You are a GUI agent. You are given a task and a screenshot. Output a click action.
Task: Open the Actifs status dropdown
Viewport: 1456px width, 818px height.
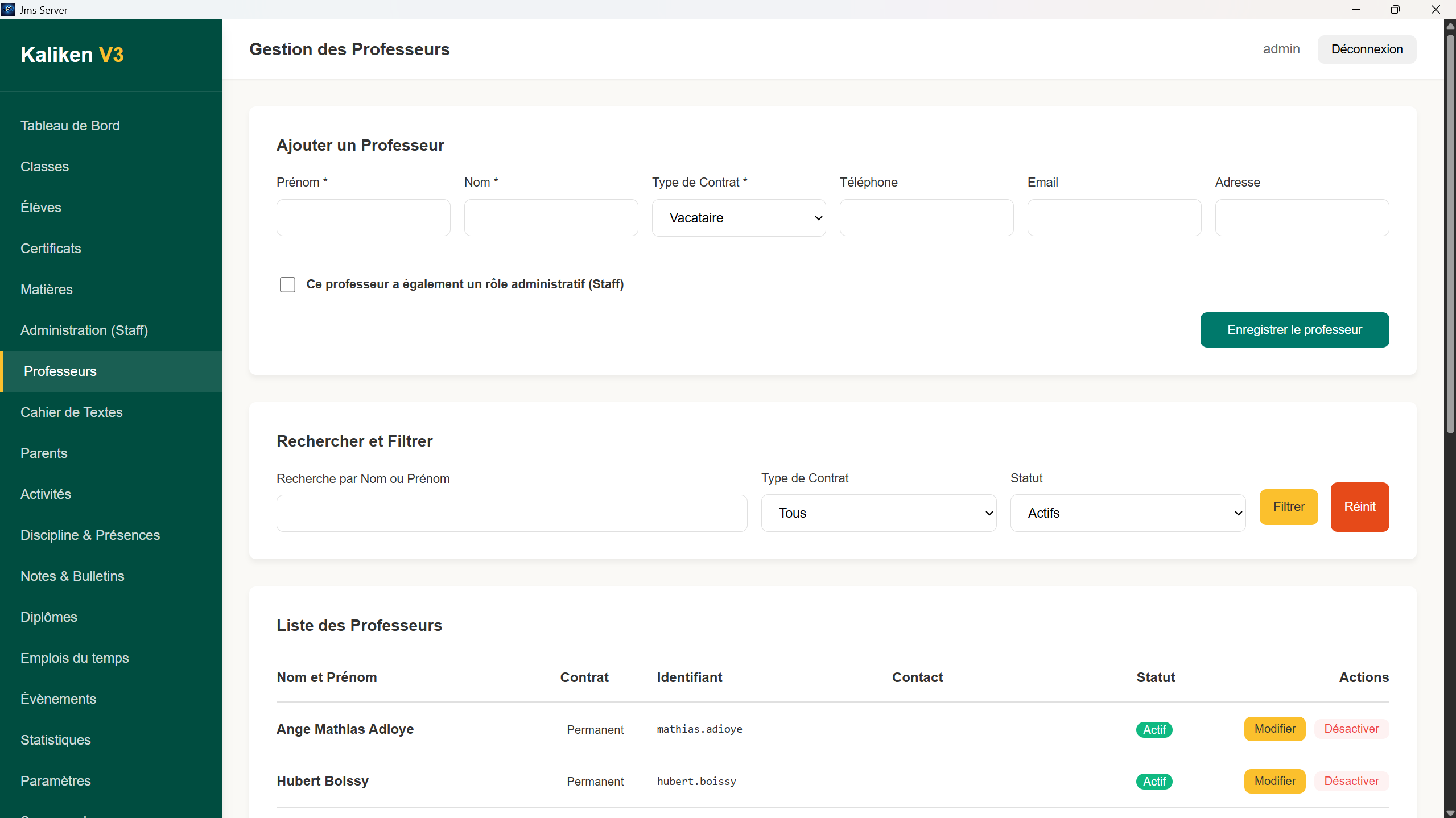1128,513
